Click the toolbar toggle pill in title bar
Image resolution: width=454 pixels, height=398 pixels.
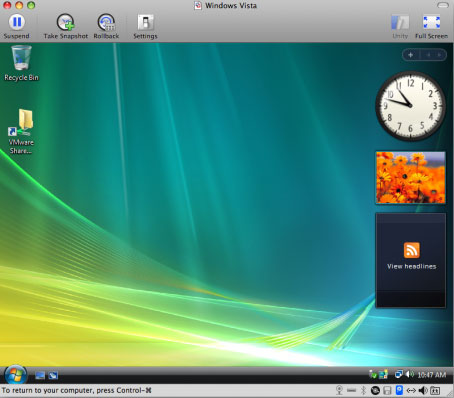coord(443,5)
